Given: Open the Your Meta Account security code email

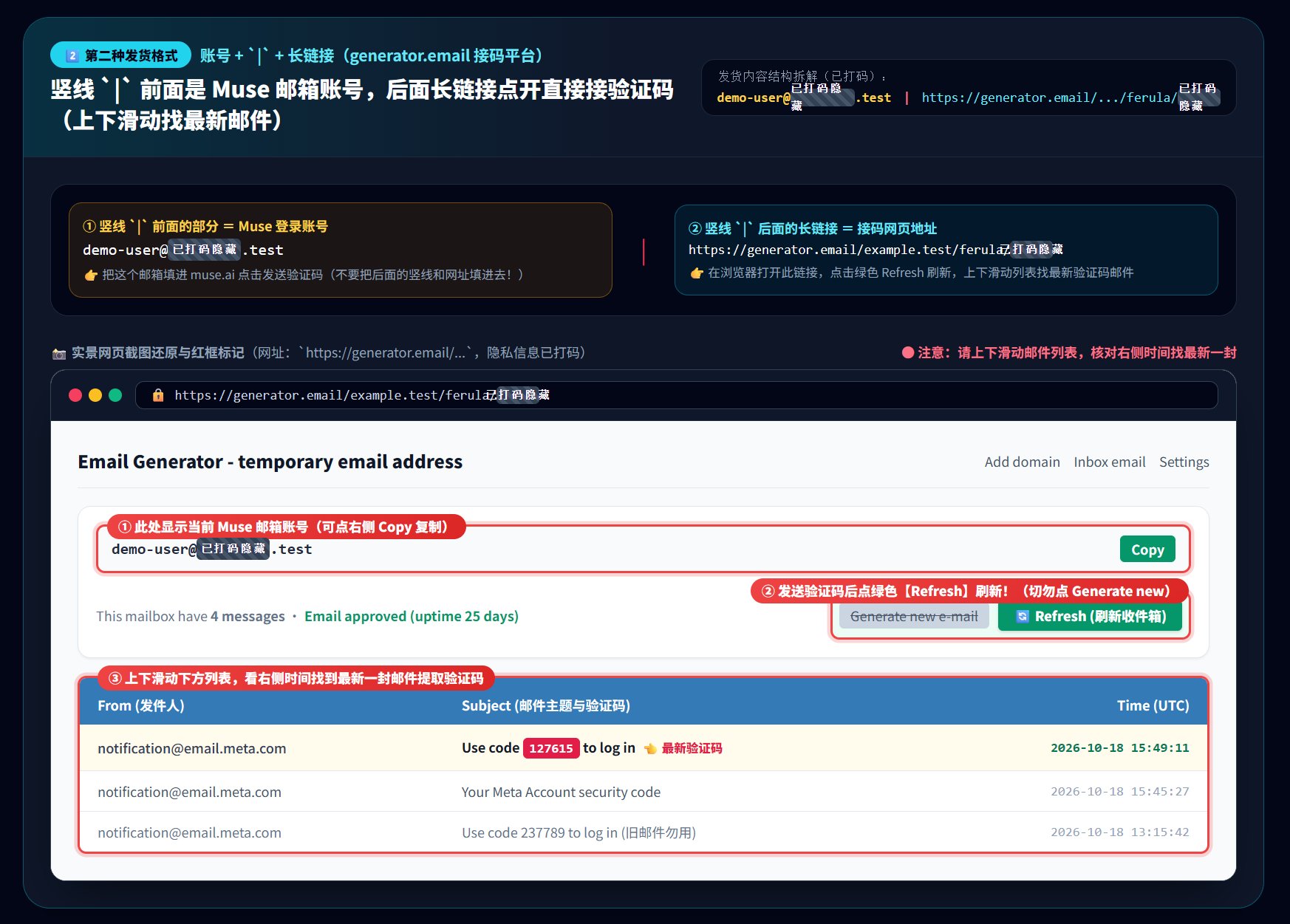Looking at the screenshot, I should click(x=643, y=792).
